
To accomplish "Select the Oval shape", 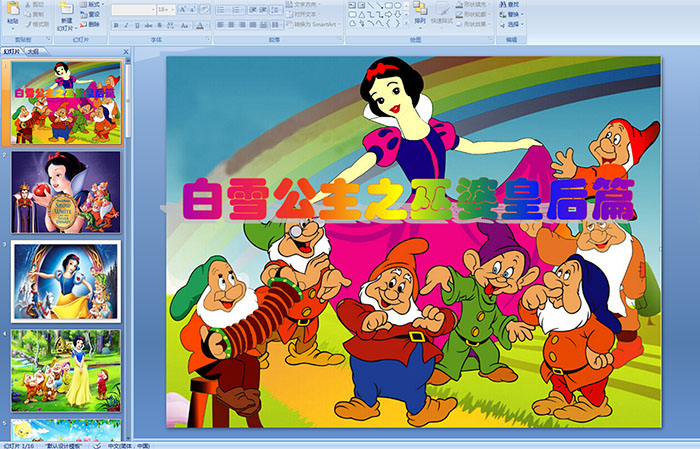I will (398, 5).
